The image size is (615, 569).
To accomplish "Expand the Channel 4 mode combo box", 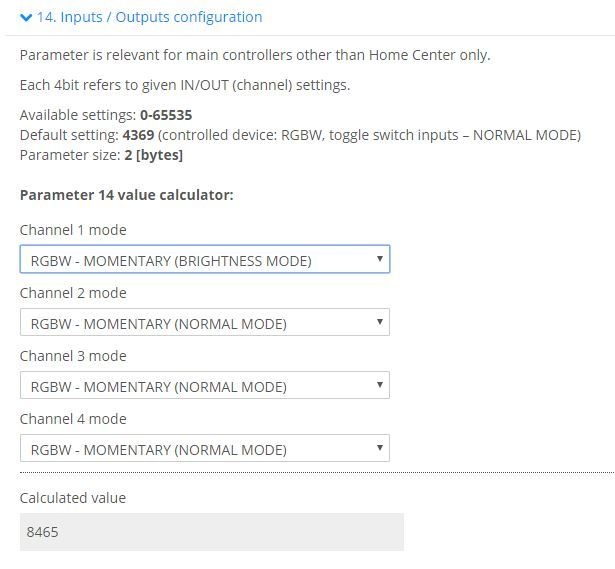I will [x=204, y=449].
